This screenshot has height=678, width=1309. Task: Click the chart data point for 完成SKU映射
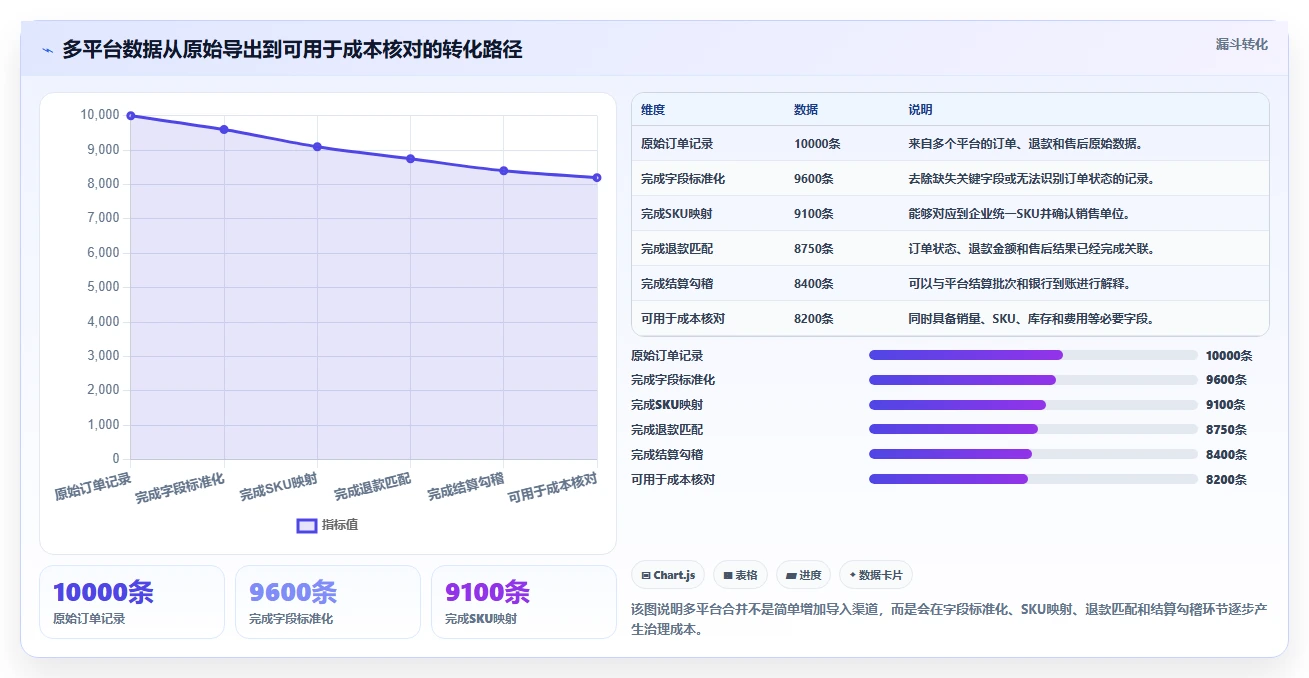point(317,147)
